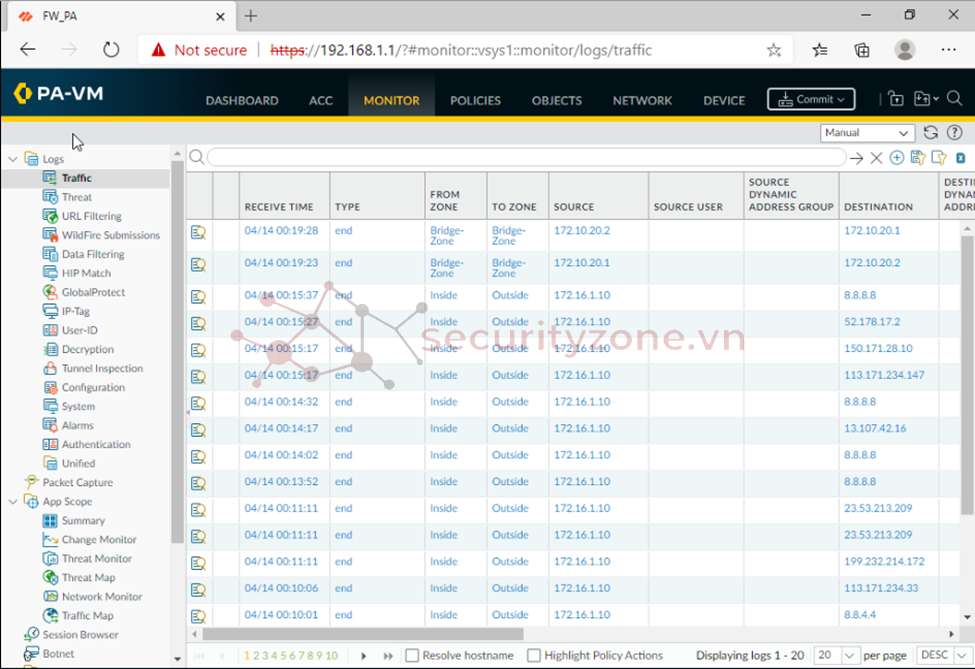Reload the browser page
This screenshot has width=975, height=669.
tap(111, 49)
